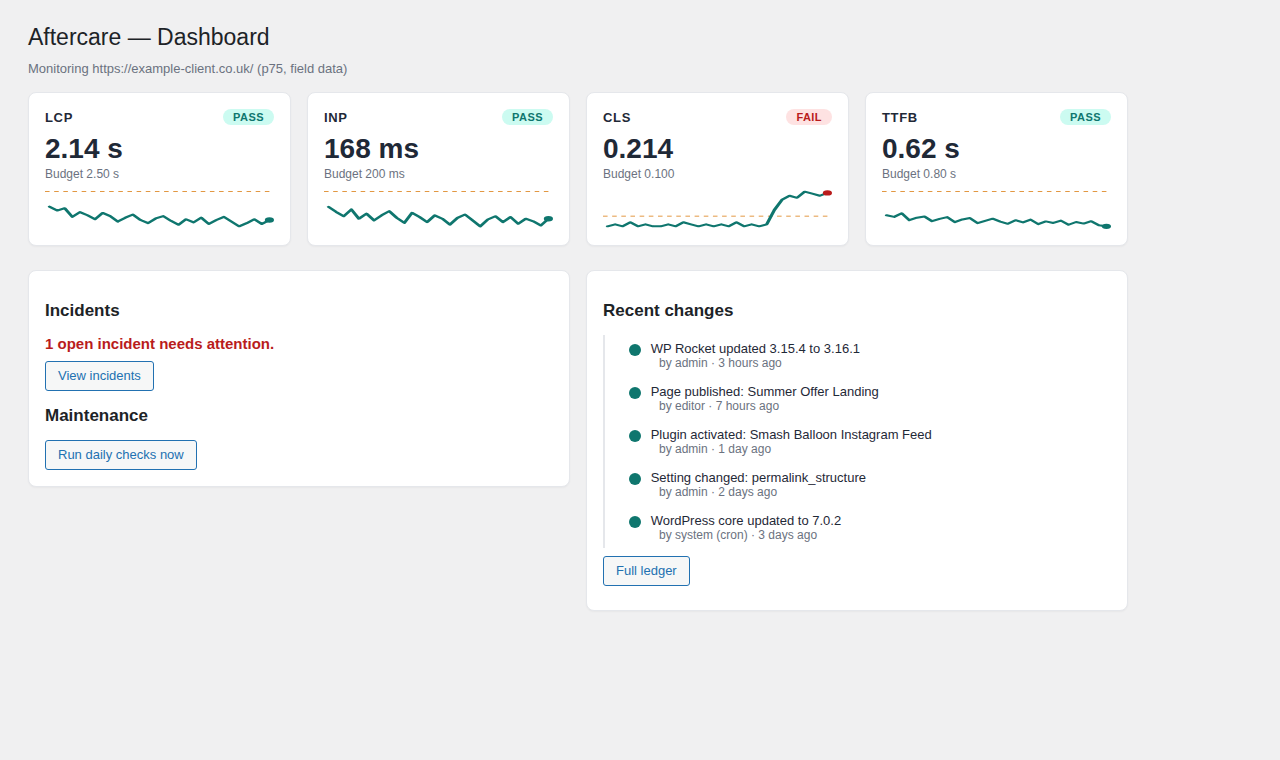Click Setting changed: permalink_structure entry
This screenshot has width=1280, height=760.
[758, 478]
